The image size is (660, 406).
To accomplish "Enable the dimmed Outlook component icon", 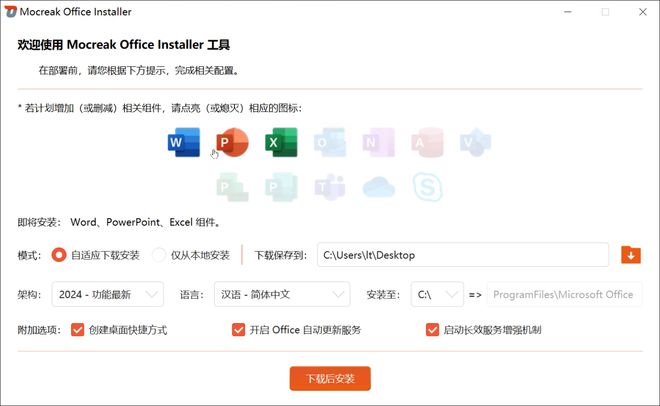I will click(x=330, y=142).
